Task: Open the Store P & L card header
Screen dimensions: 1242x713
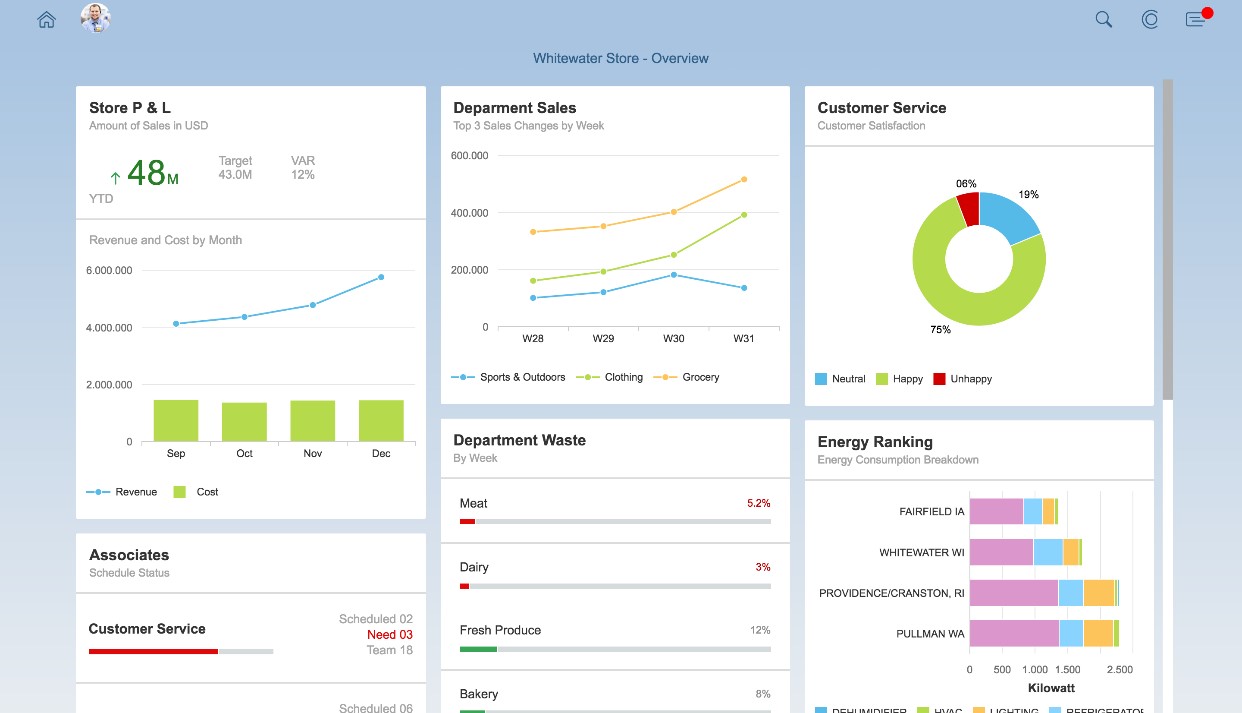Action: coord(250,115)
